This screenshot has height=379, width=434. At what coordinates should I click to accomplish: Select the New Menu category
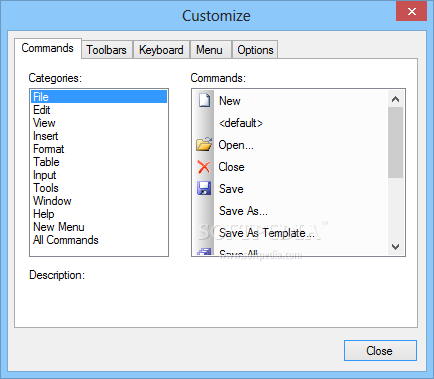[x=99, y=227]
